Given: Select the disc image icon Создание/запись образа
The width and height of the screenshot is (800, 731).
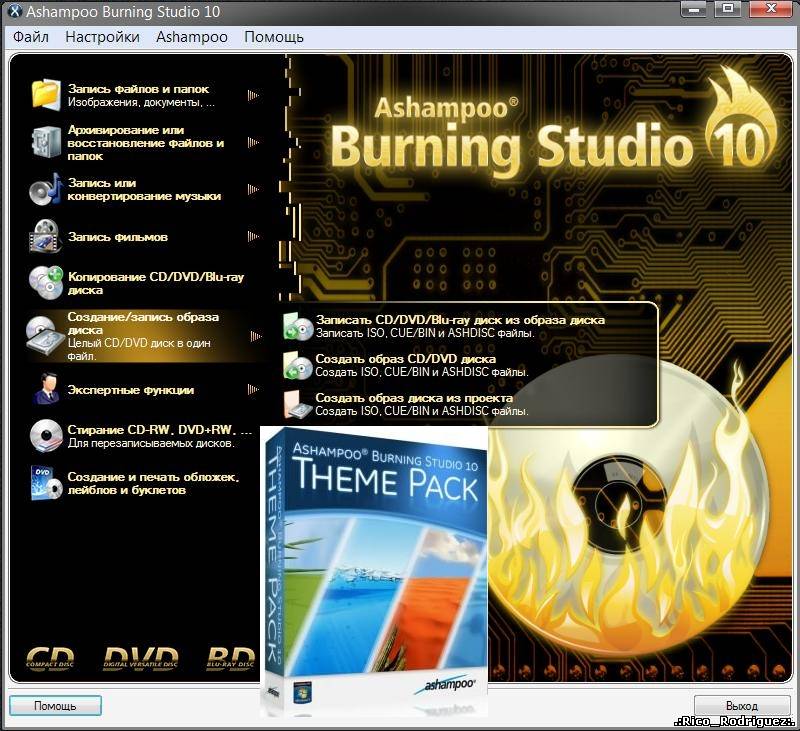Looking at the screenshot, I should point(46,334).
